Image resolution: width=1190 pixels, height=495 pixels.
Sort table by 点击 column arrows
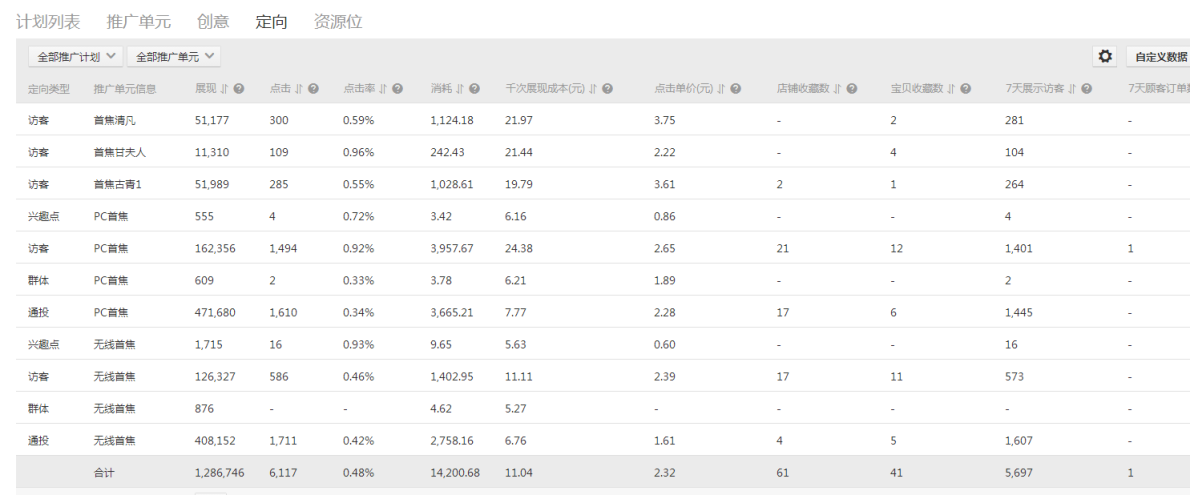point(299,90)
